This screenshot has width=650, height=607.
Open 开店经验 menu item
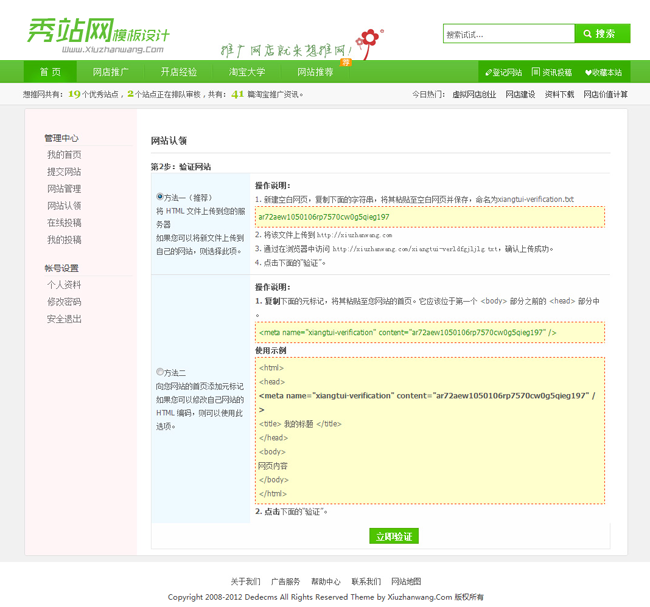[179, 72]
